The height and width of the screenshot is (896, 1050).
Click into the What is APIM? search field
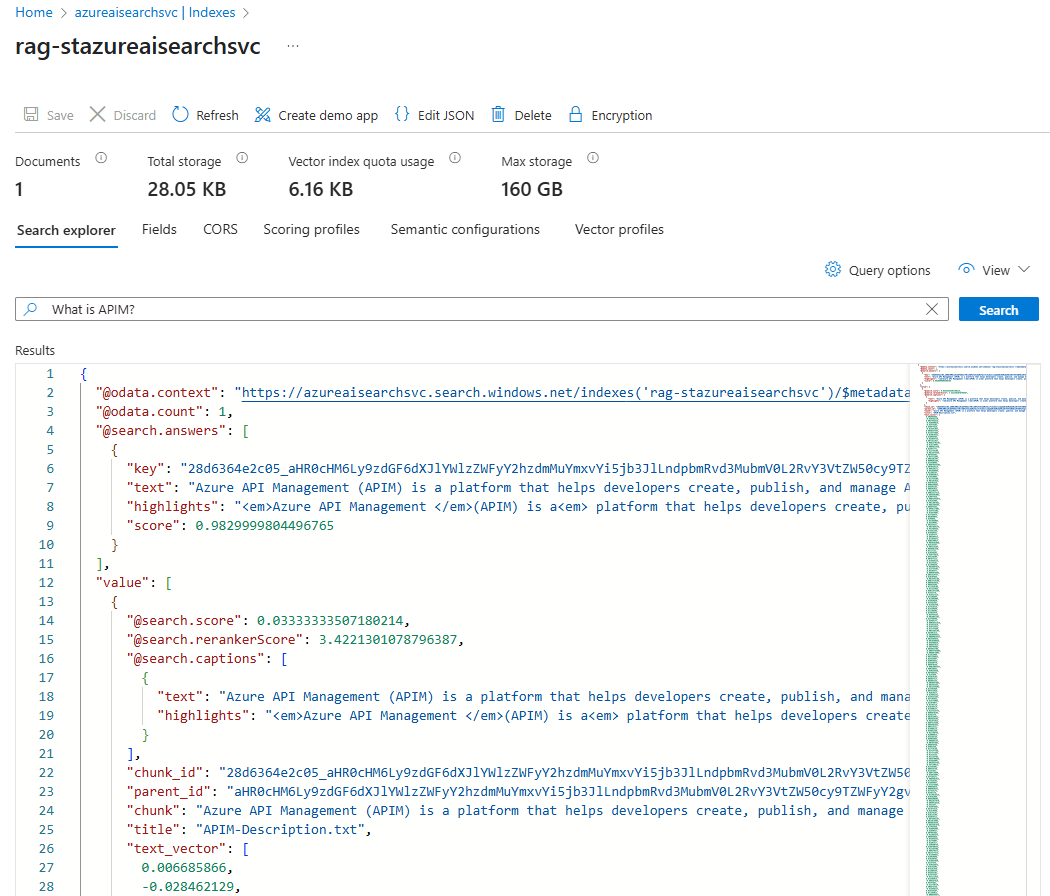click(481, 309)
